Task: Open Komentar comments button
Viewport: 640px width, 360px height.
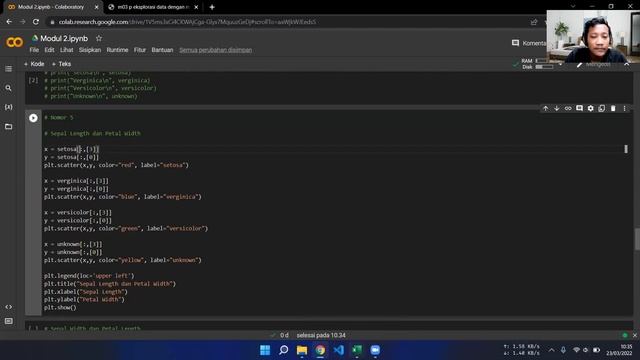Action: (x=529, y=43)
